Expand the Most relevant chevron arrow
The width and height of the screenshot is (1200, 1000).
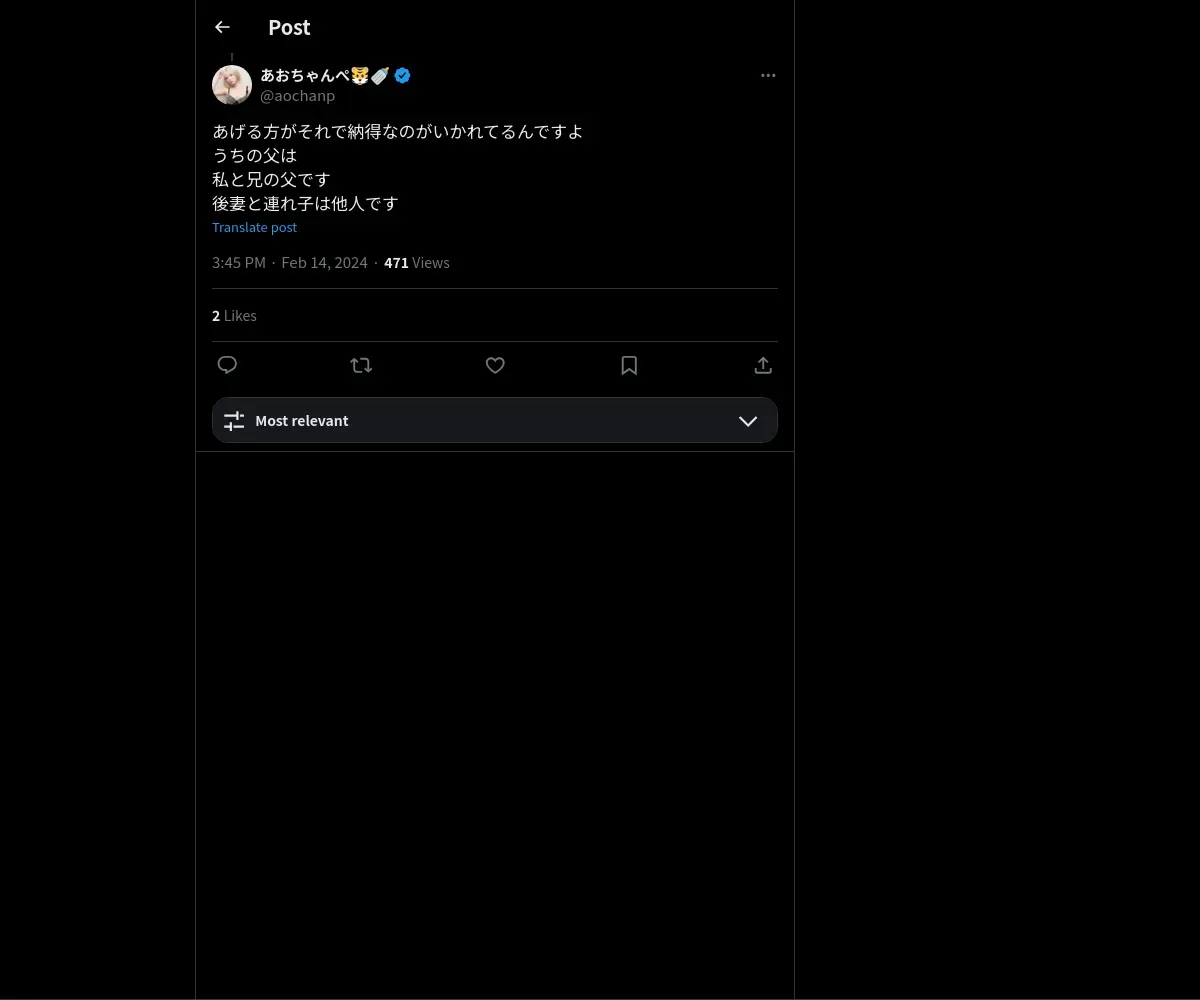pos(748,421)
